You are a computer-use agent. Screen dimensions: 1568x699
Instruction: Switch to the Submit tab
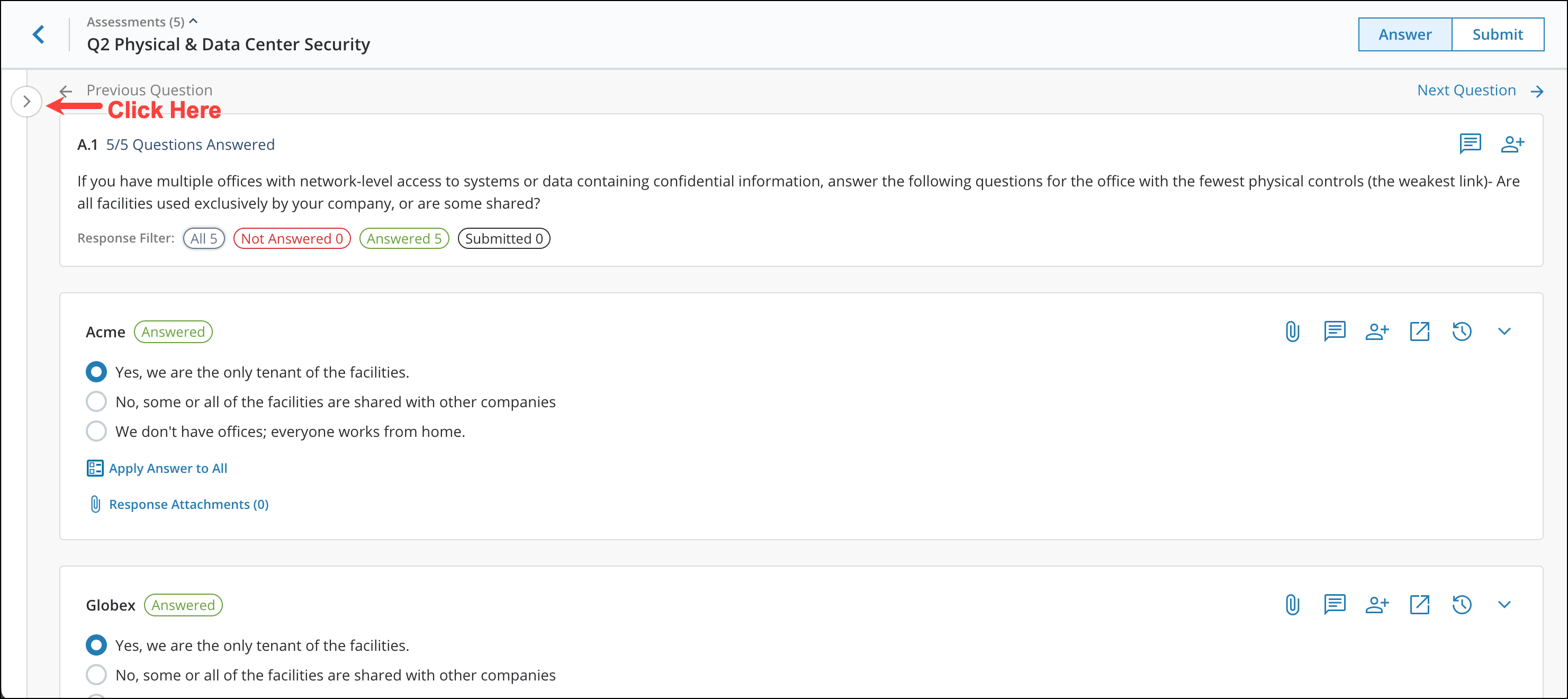[1498, 34]
